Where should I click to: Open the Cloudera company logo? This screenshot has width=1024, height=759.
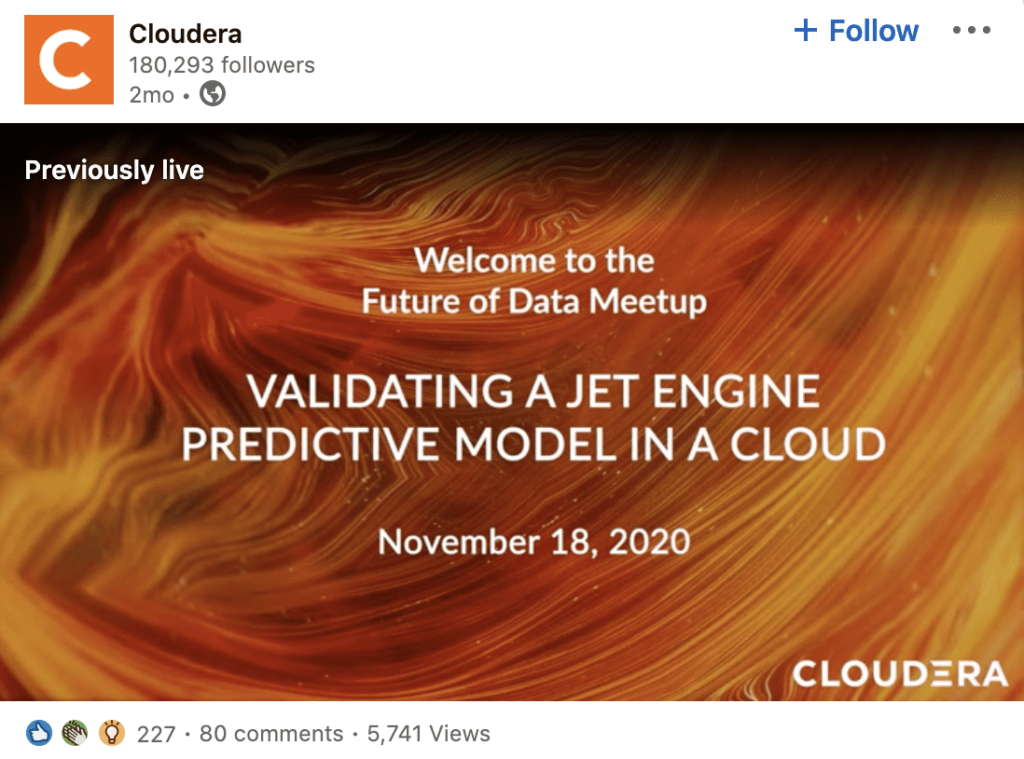tap(67, 61)
